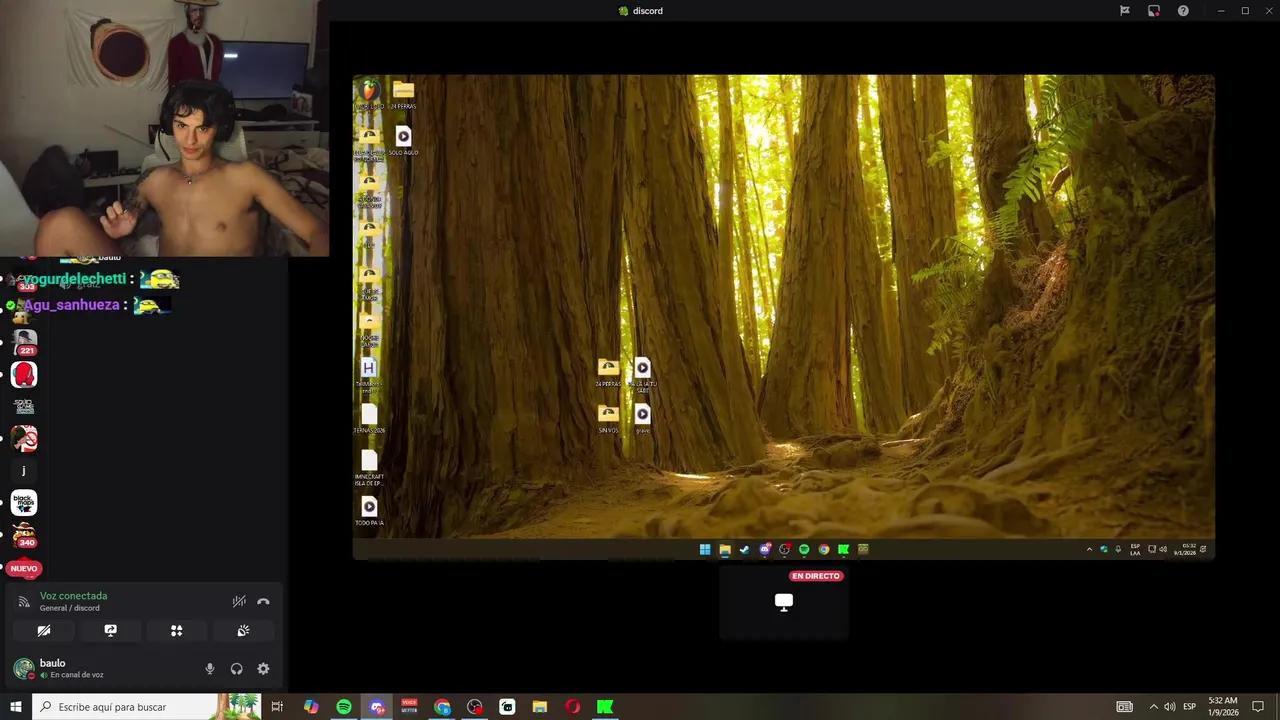Deafen audio with the headphones icon
Screen dimensions: 1280x720
236,669
